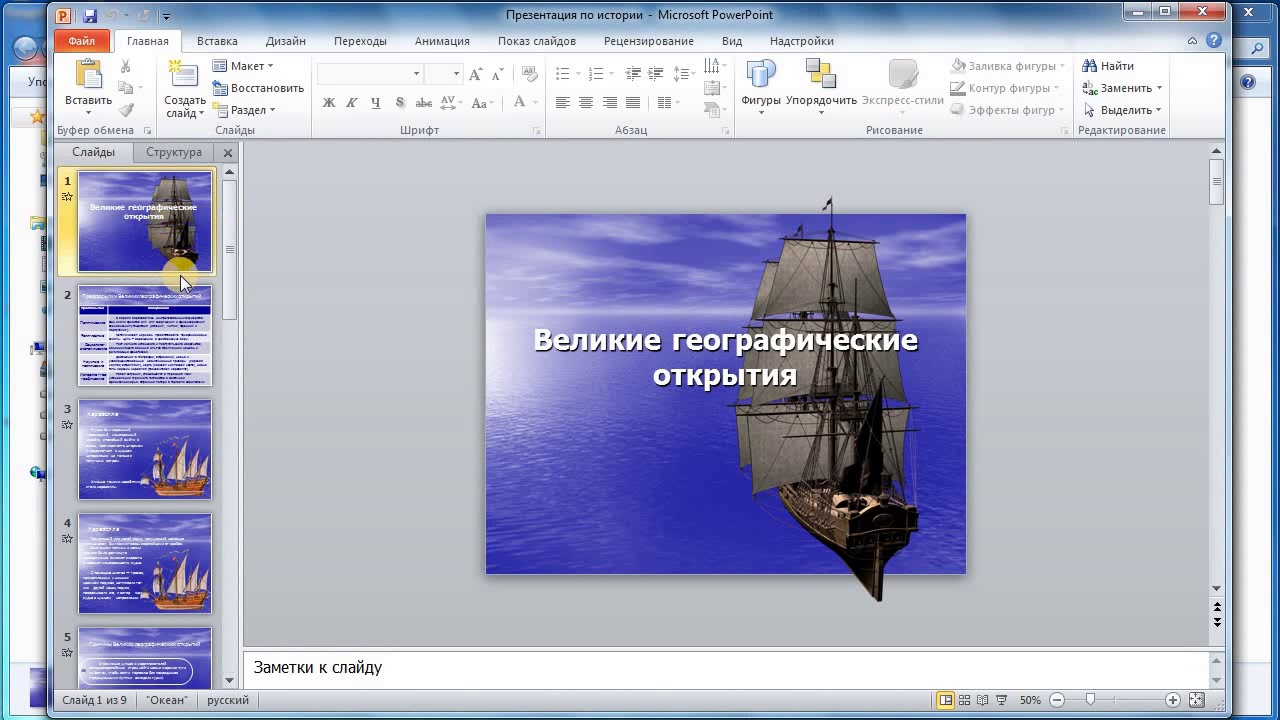The width and height of the screenshot is (1280, 720).
Task: Click the Find (Найти) binoculars icon
Action: coord(1090,66)
